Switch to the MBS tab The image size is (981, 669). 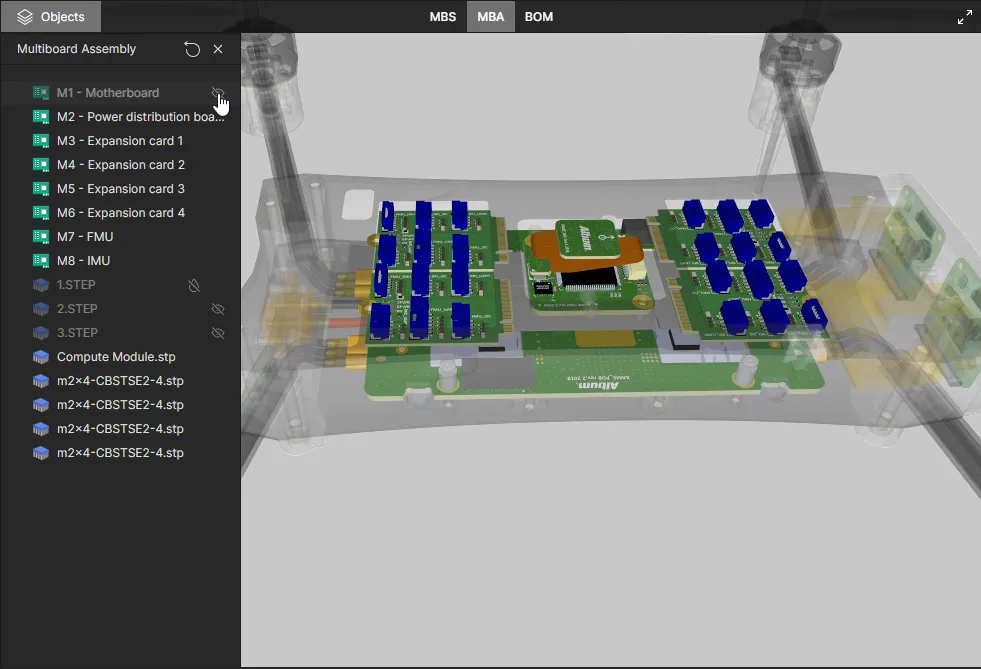[442, 17]
